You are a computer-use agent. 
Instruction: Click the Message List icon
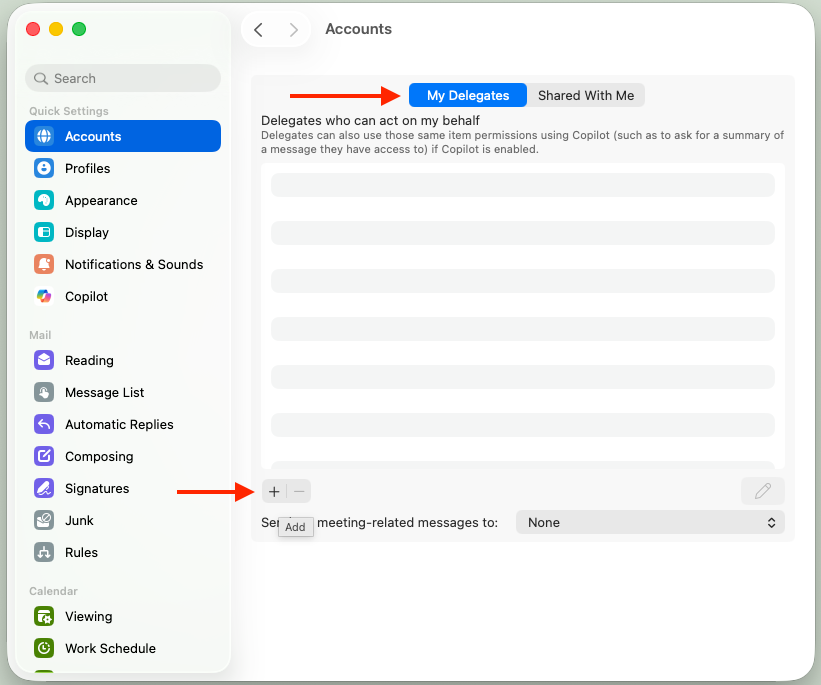(x=44, y=392)
